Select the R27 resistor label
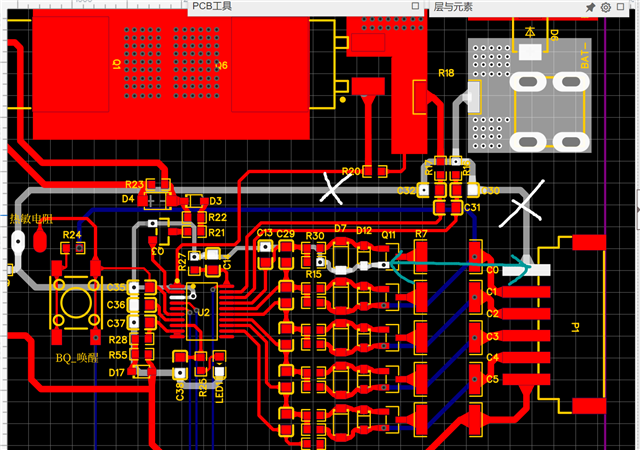 click(x=182, y=261)
